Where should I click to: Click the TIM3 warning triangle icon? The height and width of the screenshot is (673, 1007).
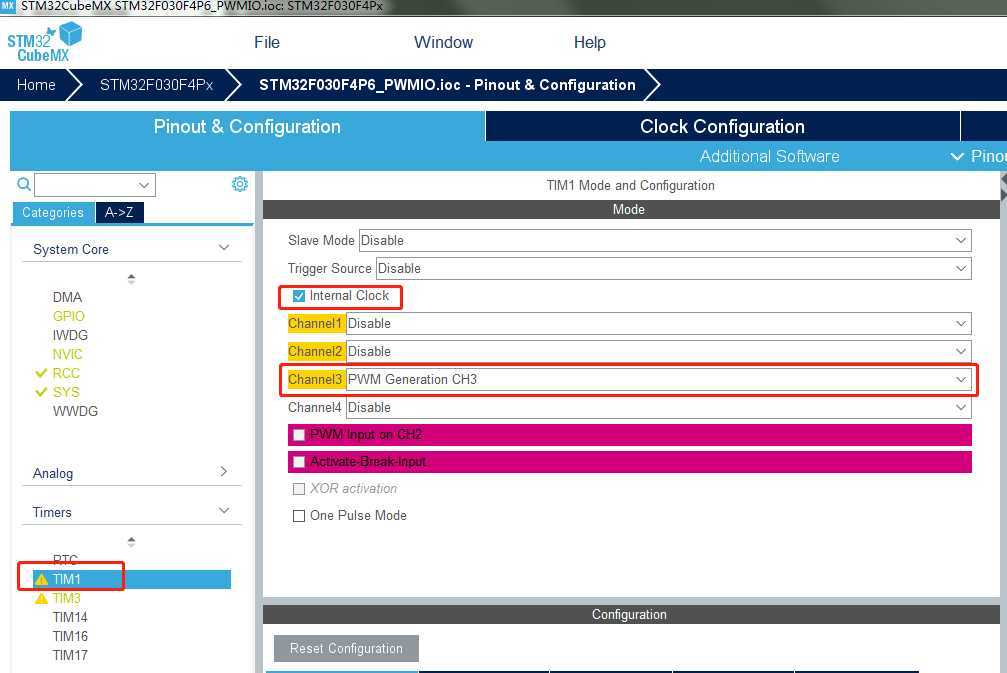click(41, 599)
